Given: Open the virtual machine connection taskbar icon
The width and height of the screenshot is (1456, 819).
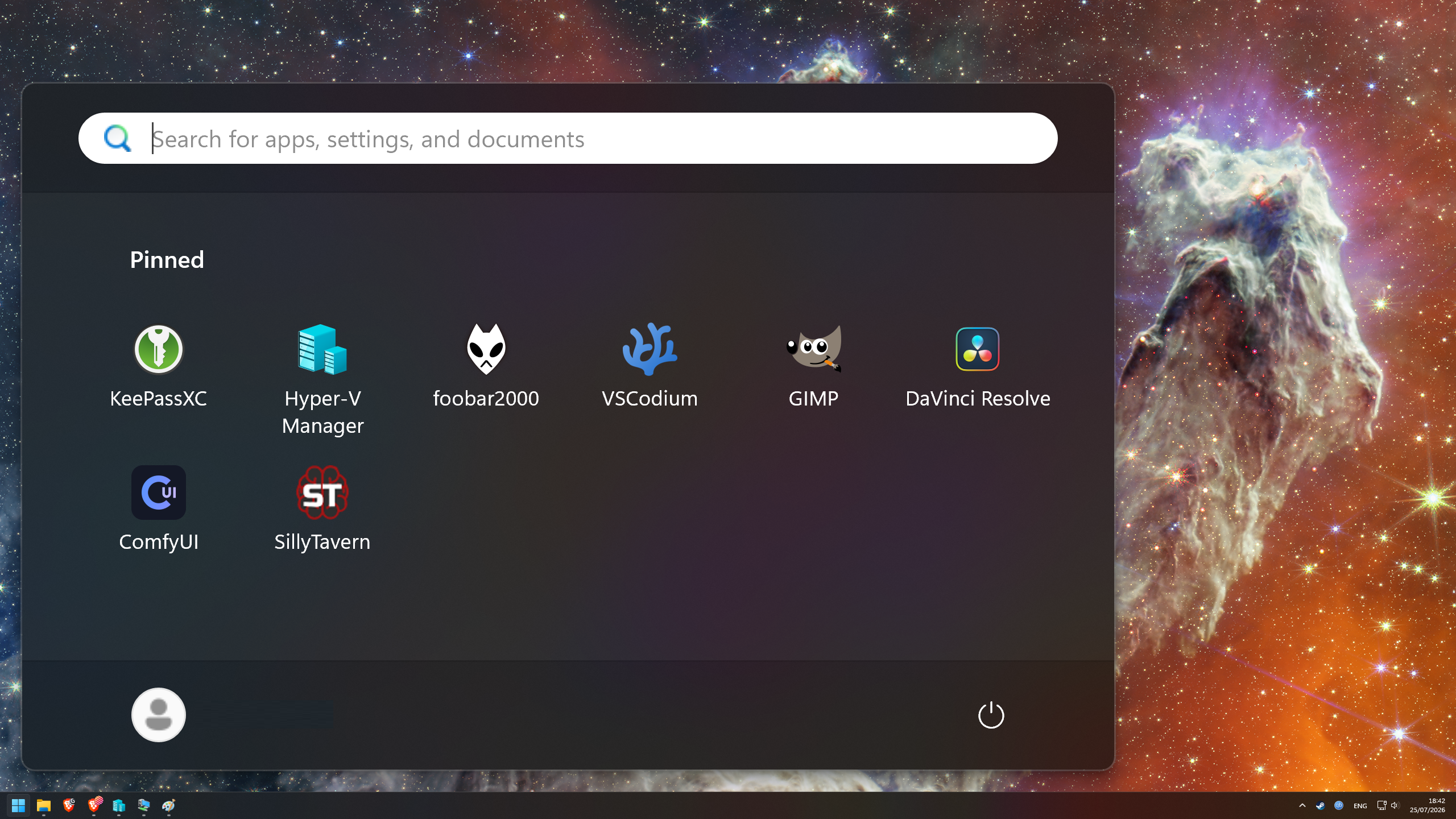Looking at the screenshot, I should [144, 805].
